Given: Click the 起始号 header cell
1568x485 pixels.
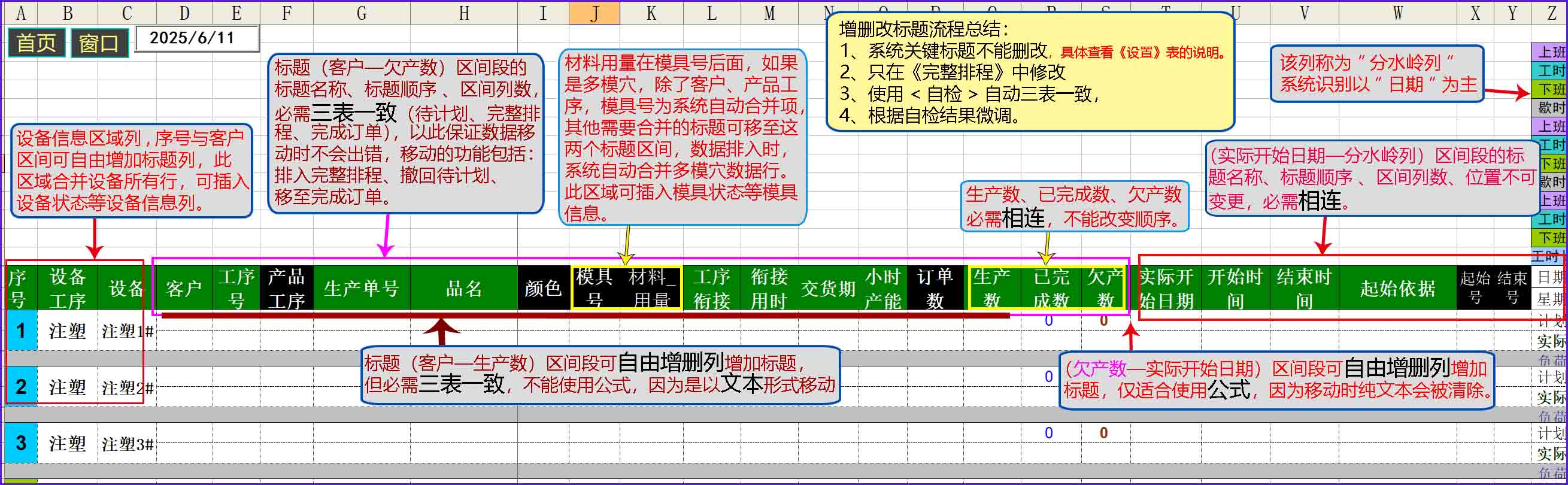Looking at the screenshot, I should point(1475,289).
